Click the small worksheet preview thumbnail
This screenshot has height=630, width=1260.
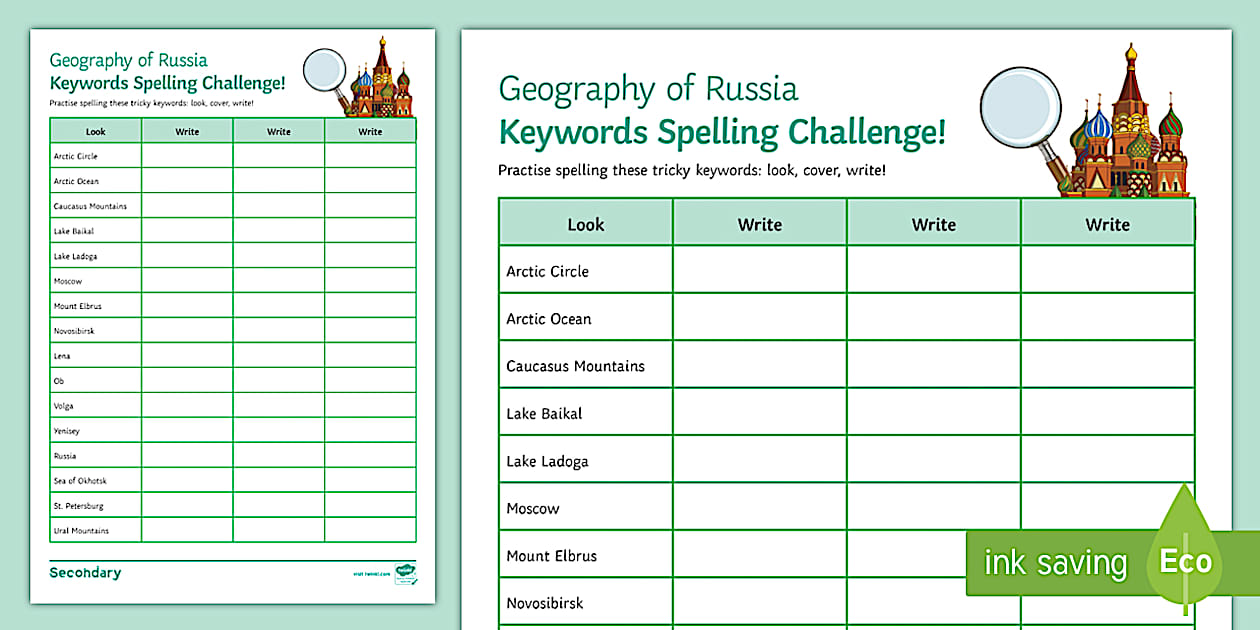click(x=232, y=315)
